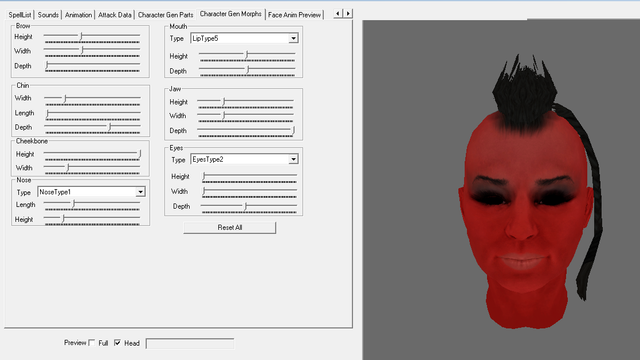Image resolution: width=640 pixels, height=360 pixels.
Task: Click the Eyes Width slider handle
Action: pos(204,191)
